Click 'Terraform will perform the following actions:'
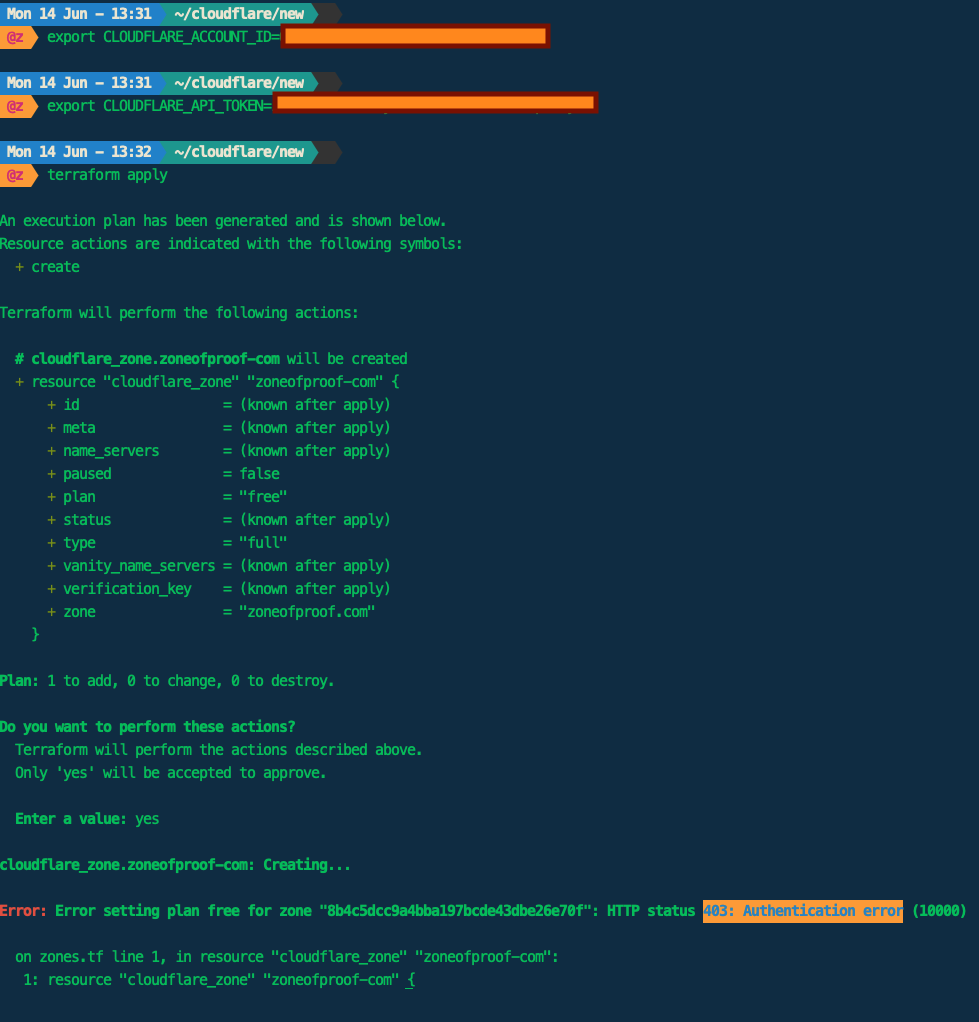979x1022 pixels. (x=179, y=313)
